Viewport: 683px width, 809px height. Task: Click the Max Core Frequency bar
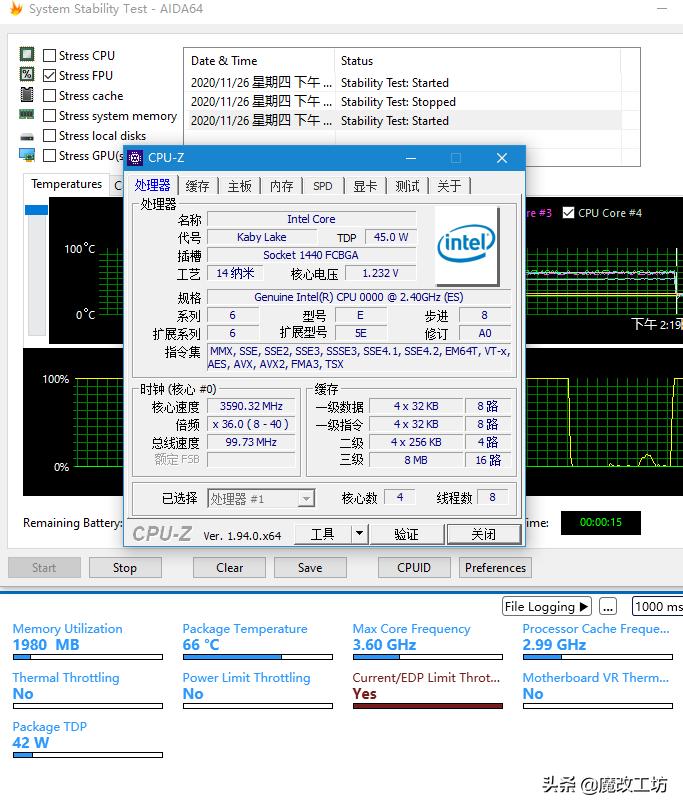click(x=428, y=657)
